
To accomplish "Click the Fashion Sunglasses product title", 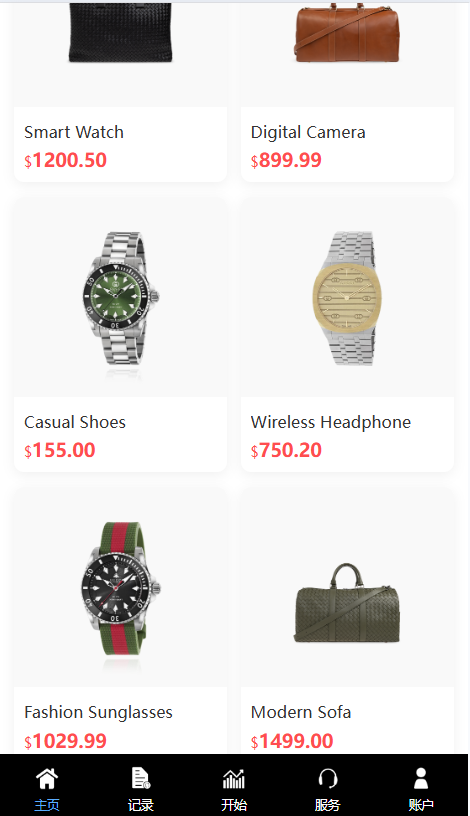I will 98,712.
